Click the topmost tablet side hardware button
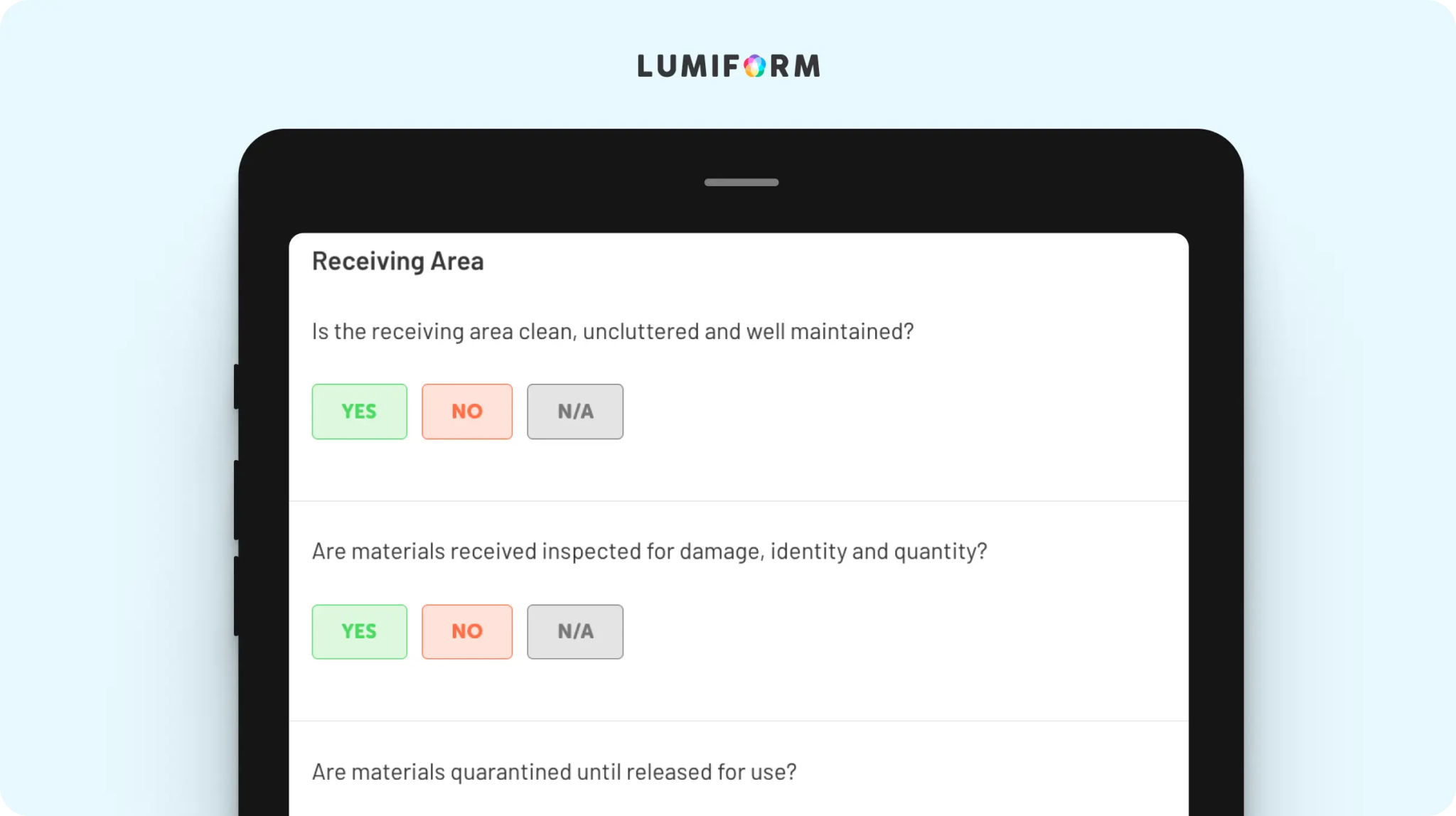 pyautogui.click(x=237, y=387)
